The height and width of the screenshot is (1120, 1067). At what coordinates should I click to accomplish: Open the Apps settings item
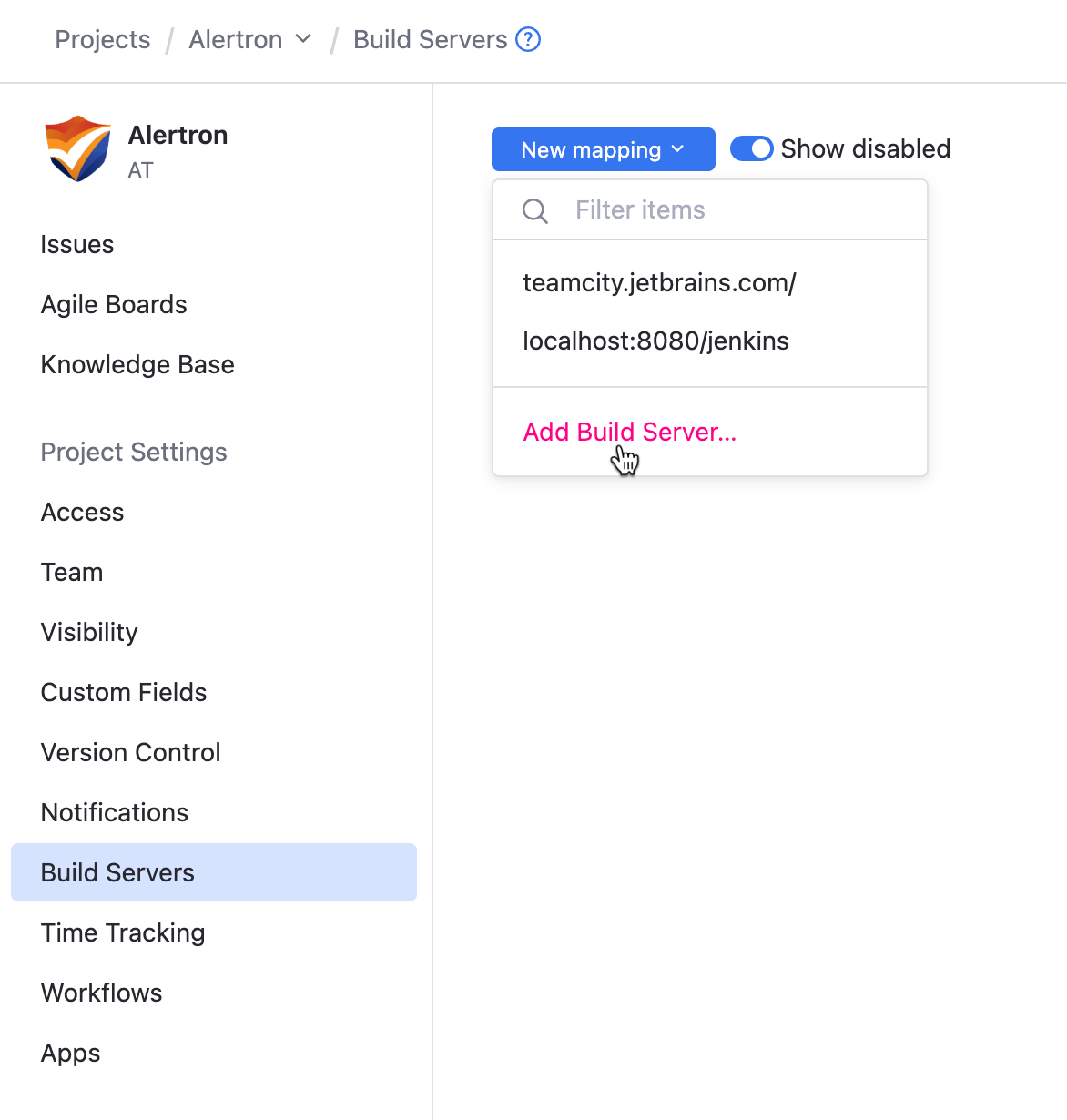click(x=70, y=1053)
